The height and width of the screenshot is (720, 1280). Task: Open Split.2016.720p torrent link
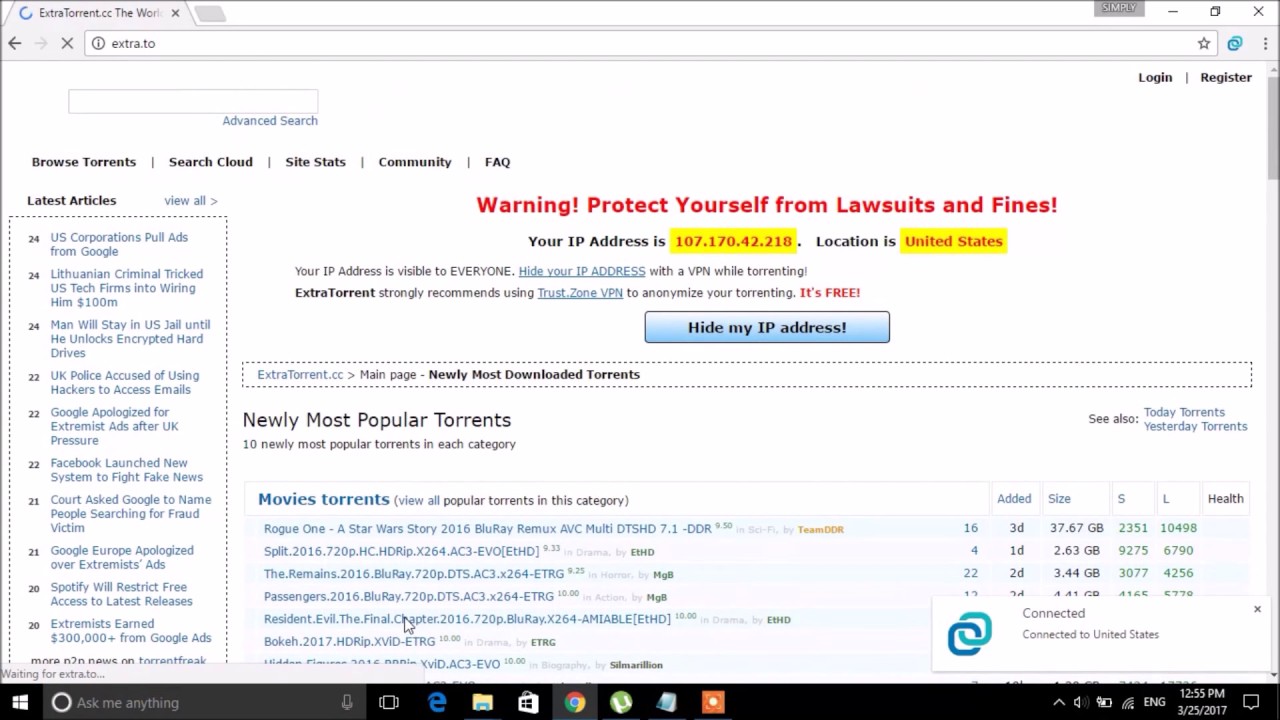tap(401, 551)
